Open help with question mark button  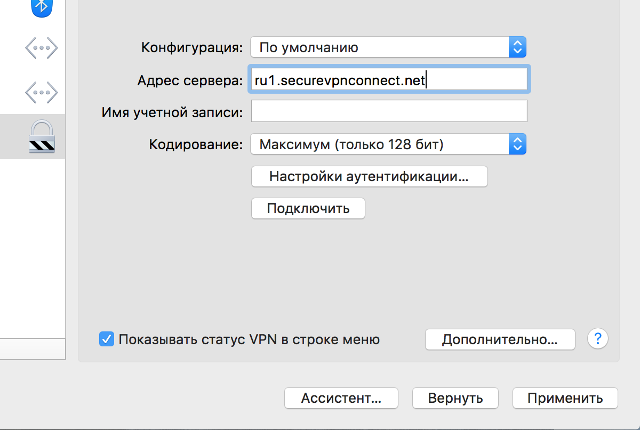coord(598,339)
